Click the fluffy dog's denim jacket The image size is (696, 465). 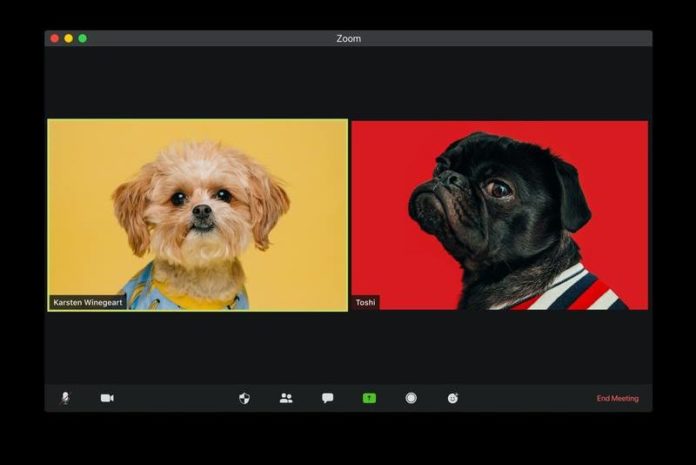click(x=140, y=288)
